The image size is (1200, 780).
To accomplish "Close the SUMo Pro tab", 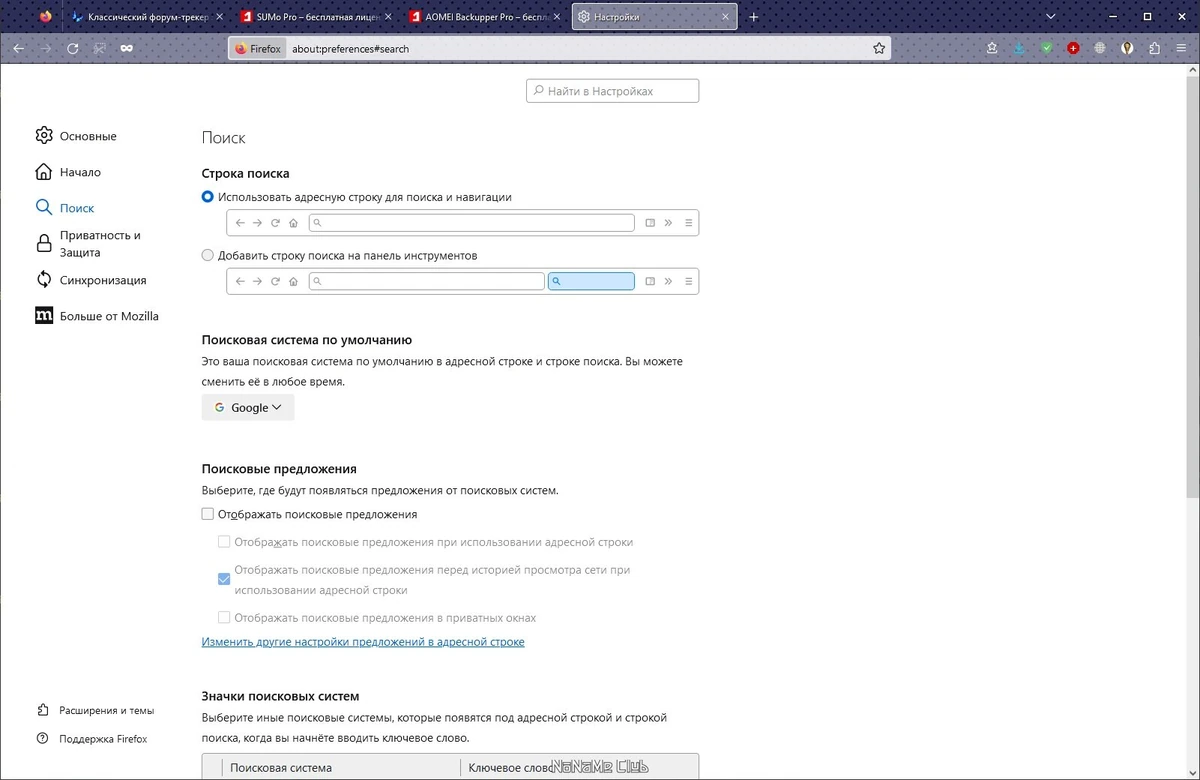I will click(388, 17).
